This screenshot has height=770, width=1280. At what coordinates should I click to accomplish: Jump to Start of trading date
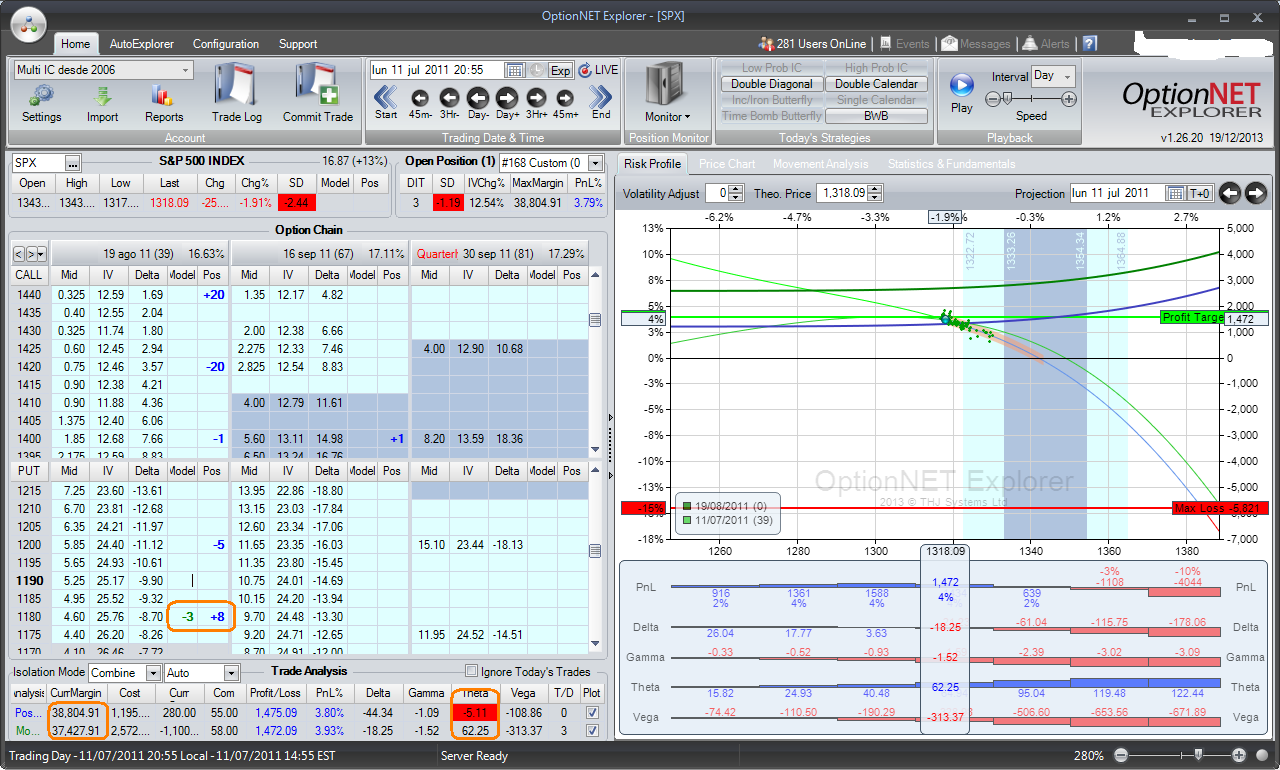386,98
